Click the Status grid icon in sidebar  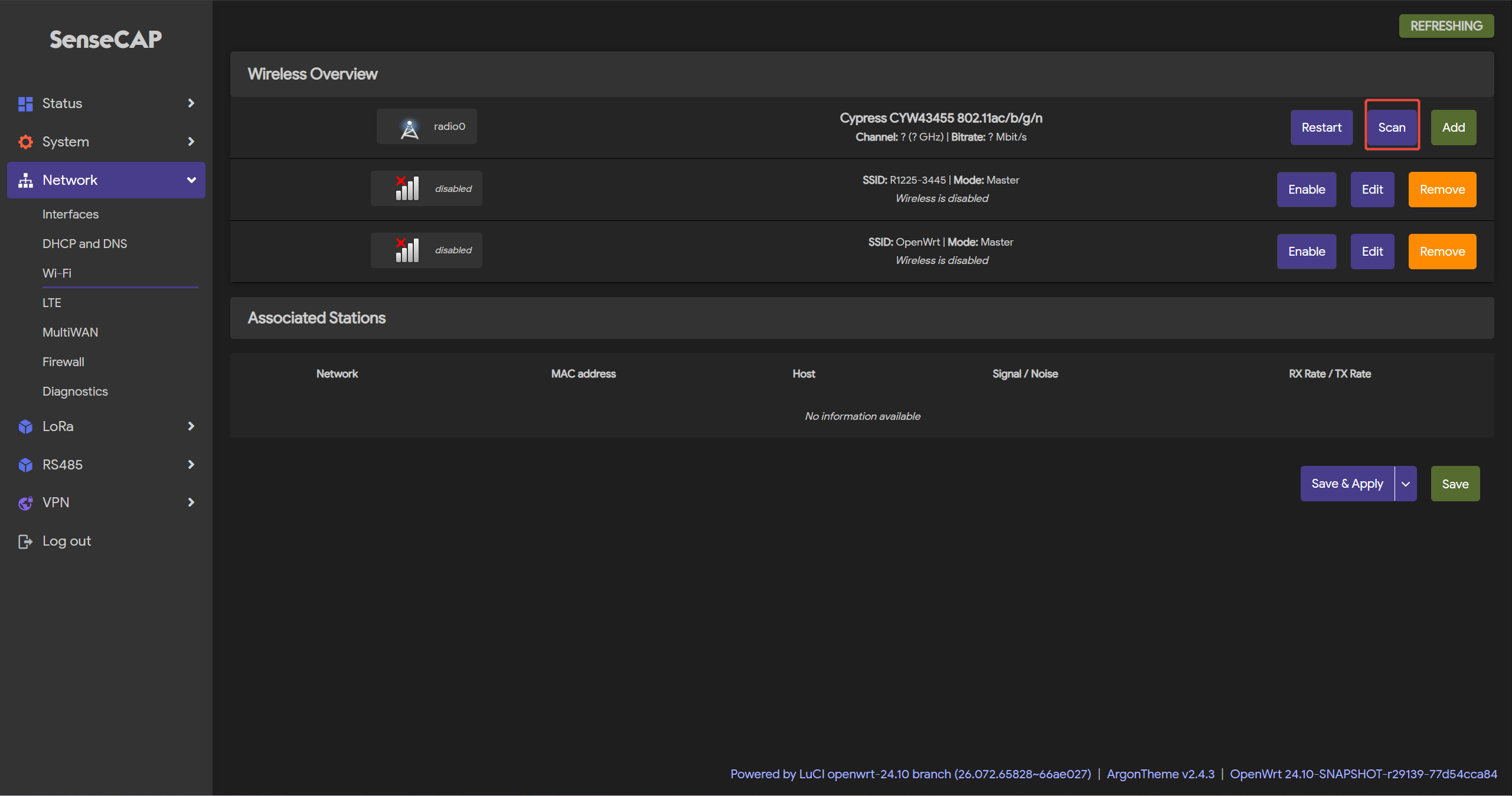25,104
